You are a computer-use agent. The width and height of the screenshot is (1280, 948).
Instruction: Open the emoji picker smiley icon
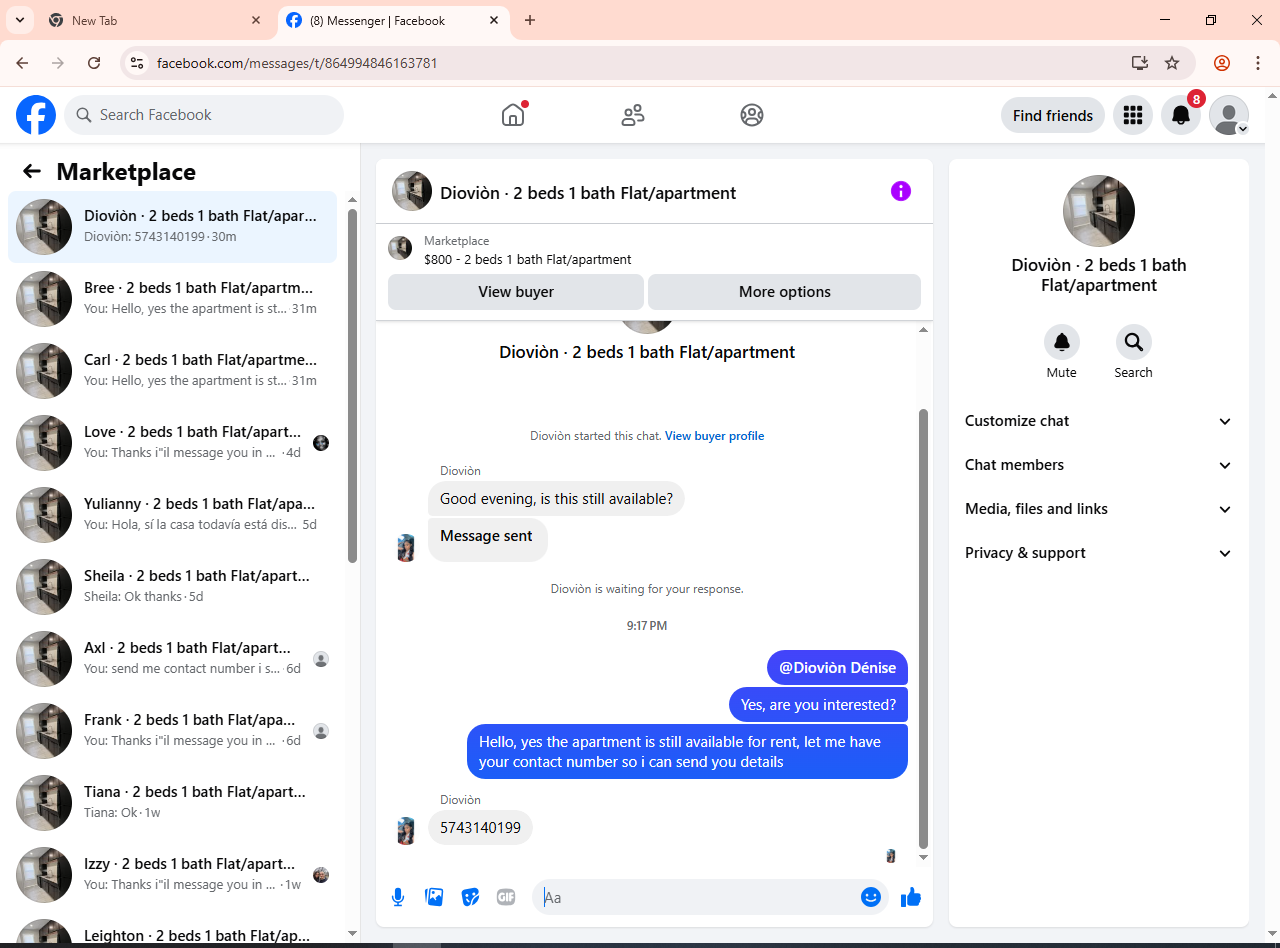coord(871,897)
